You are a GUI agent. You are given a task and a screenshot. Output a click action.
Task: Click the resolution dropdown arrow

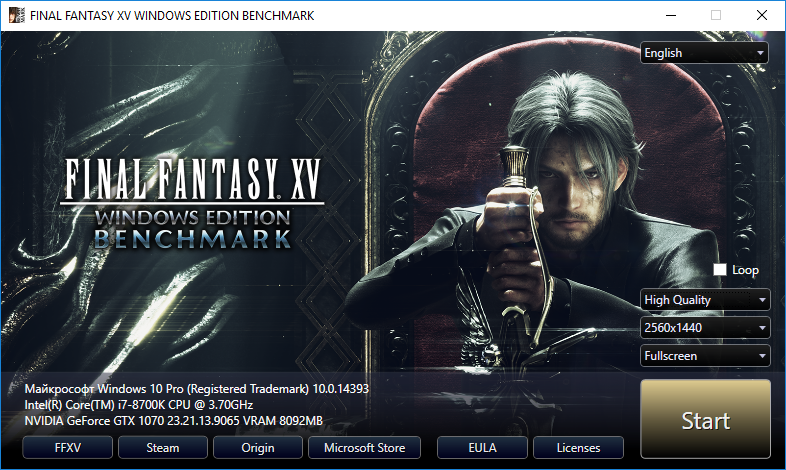point(762,328)
